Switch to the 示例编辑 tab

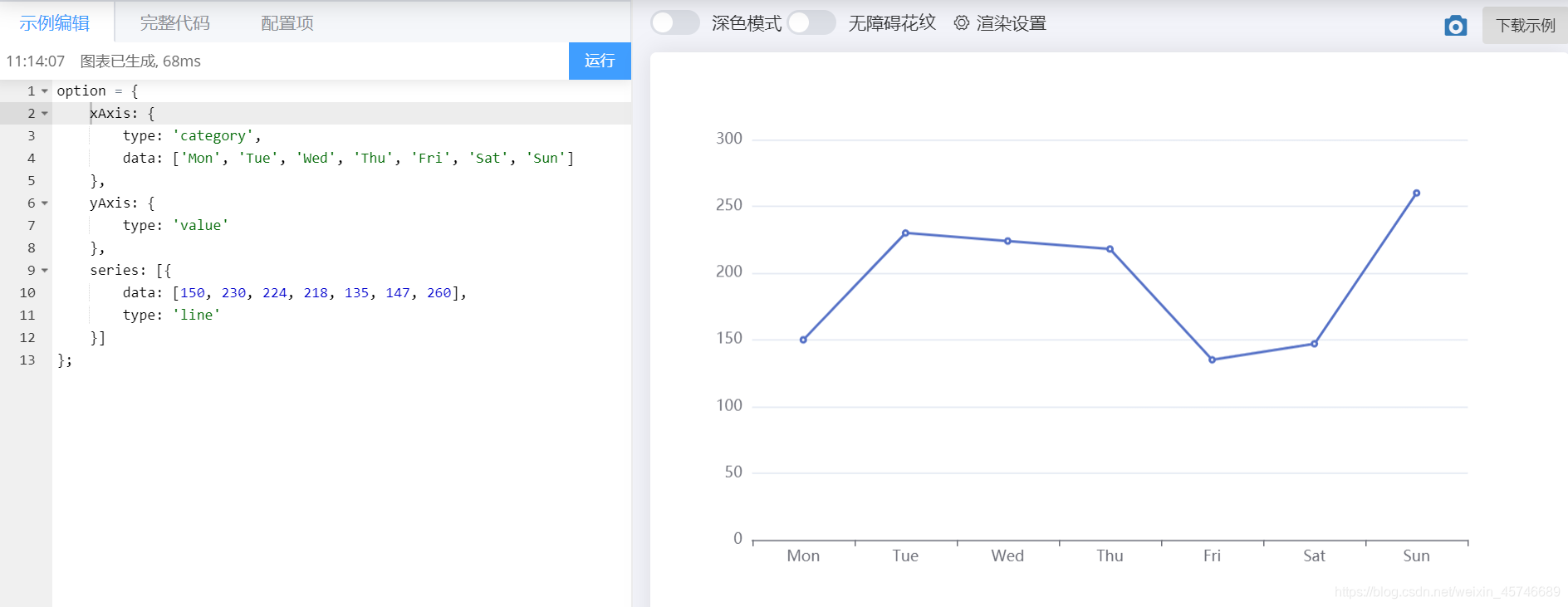[55, 23]
